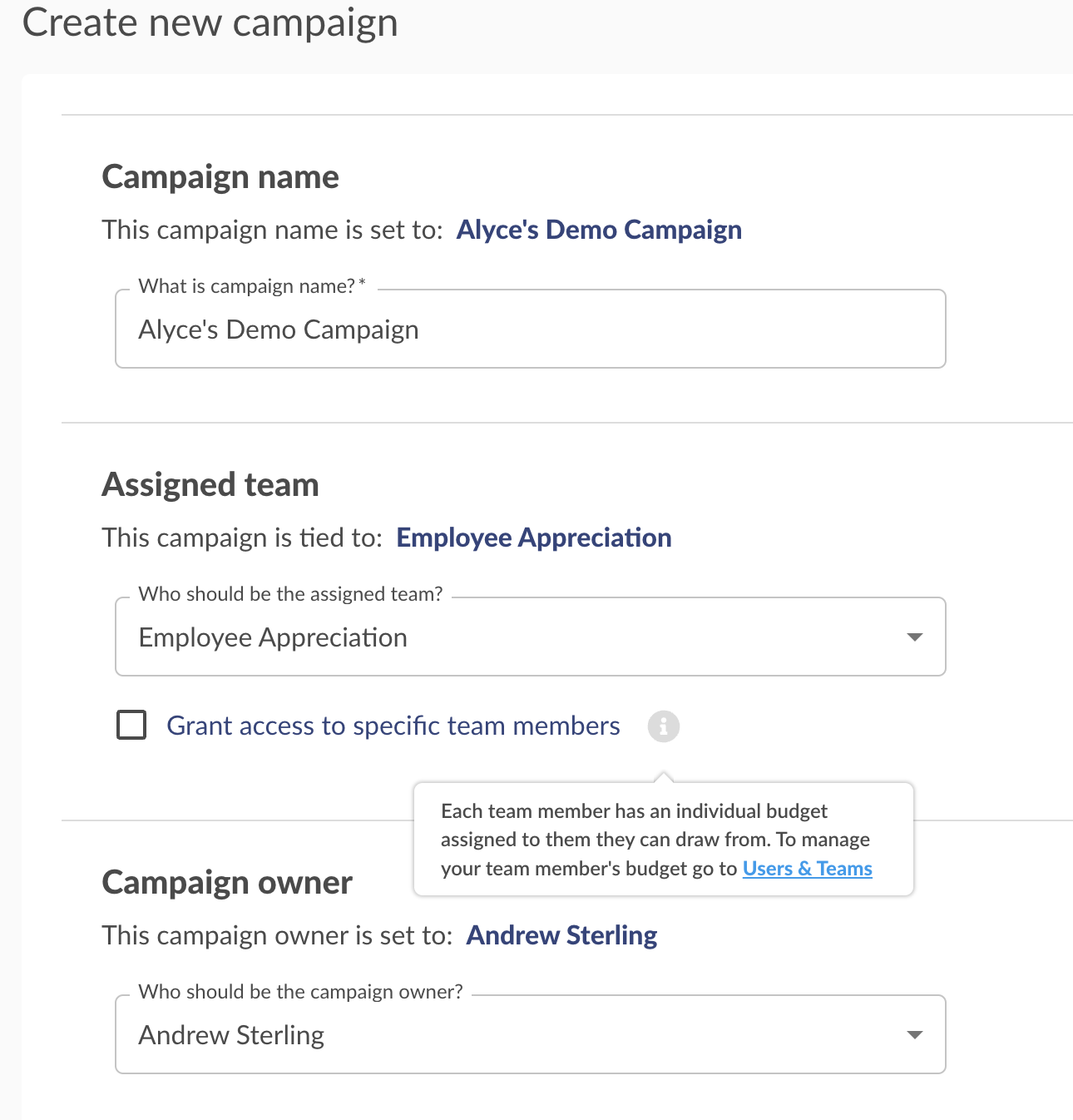Click the Create new campaign page title
Screen dimensions: 1073x1120
pos(210,22)
